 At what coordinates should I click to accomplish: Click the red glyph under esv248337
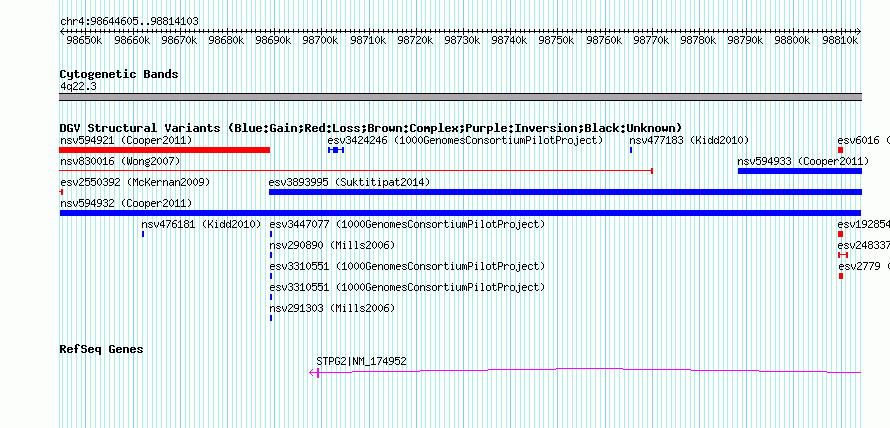pos(843,255)
